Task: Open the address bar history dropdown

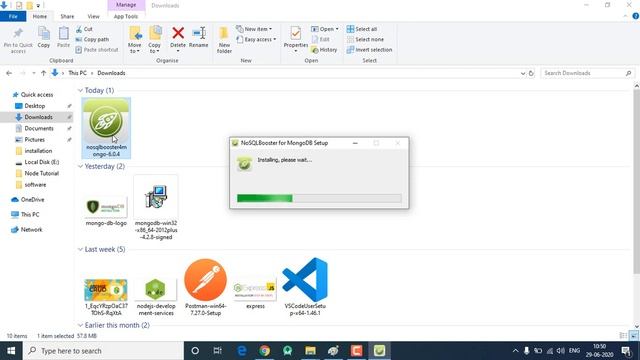Action: pos(523,73)
